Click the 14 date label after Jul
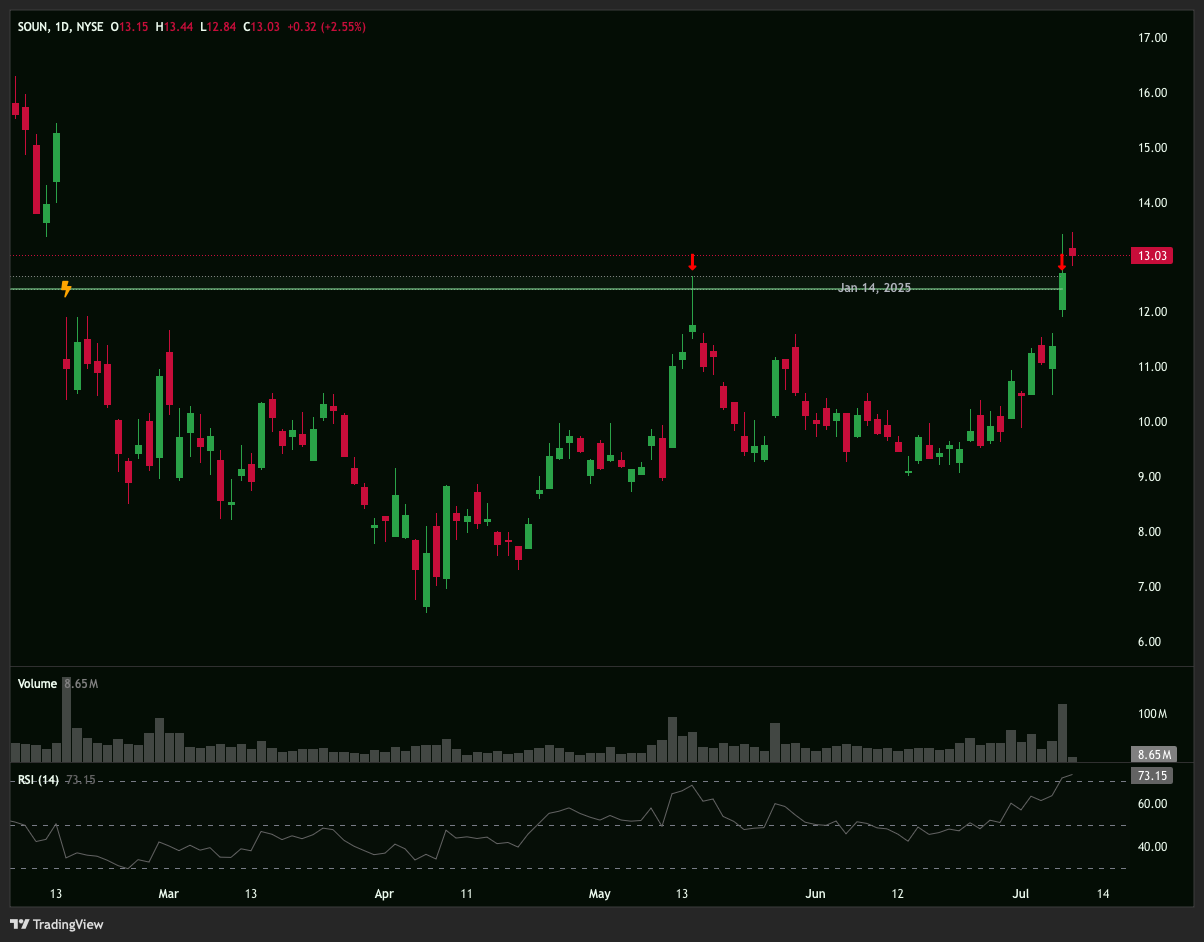Viewport: 1204px width, 942px height. (1103, 893)
